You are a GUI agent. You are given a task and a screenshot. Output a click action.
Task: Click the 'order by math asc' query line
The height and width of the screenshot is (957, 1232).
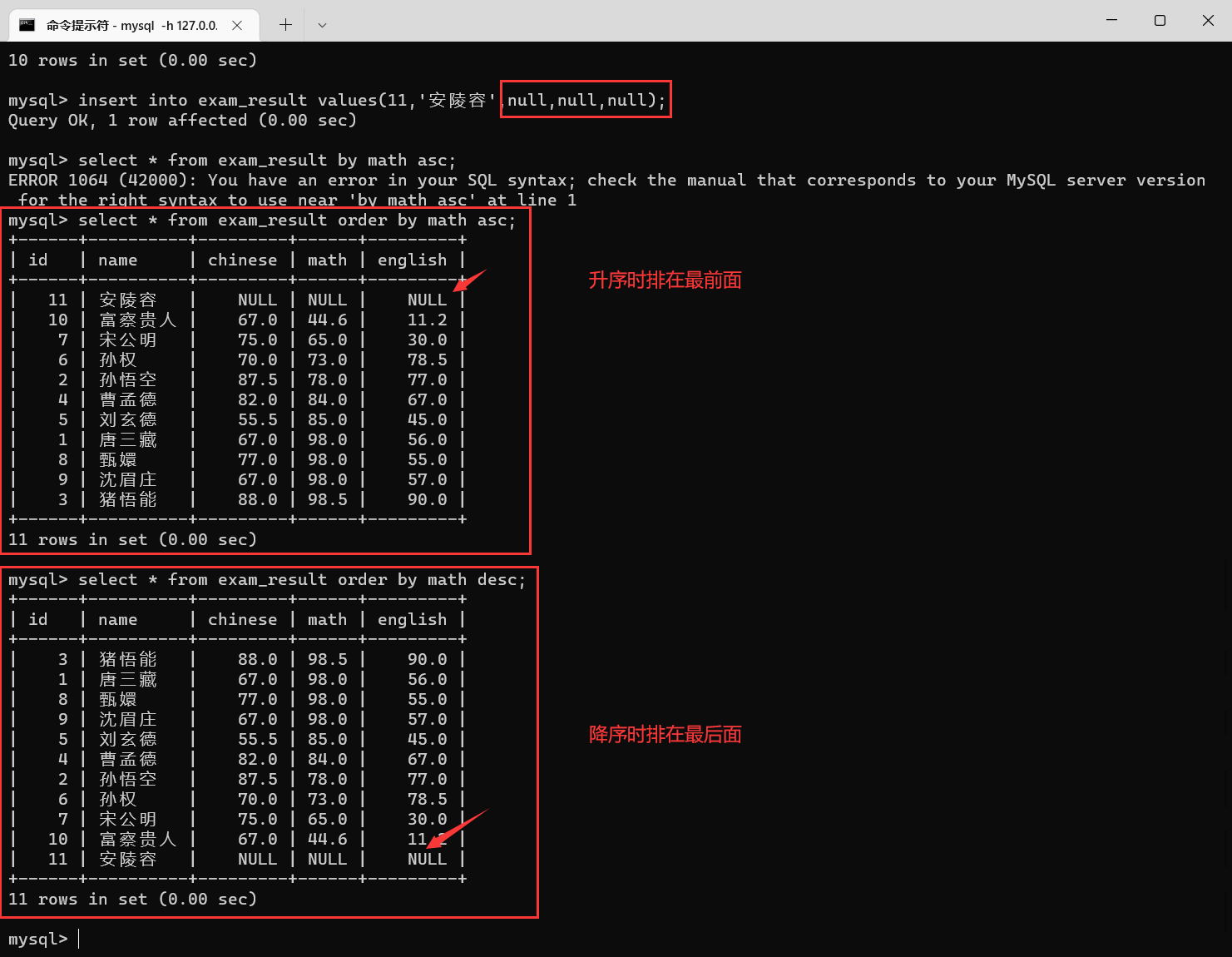point(262,220)
